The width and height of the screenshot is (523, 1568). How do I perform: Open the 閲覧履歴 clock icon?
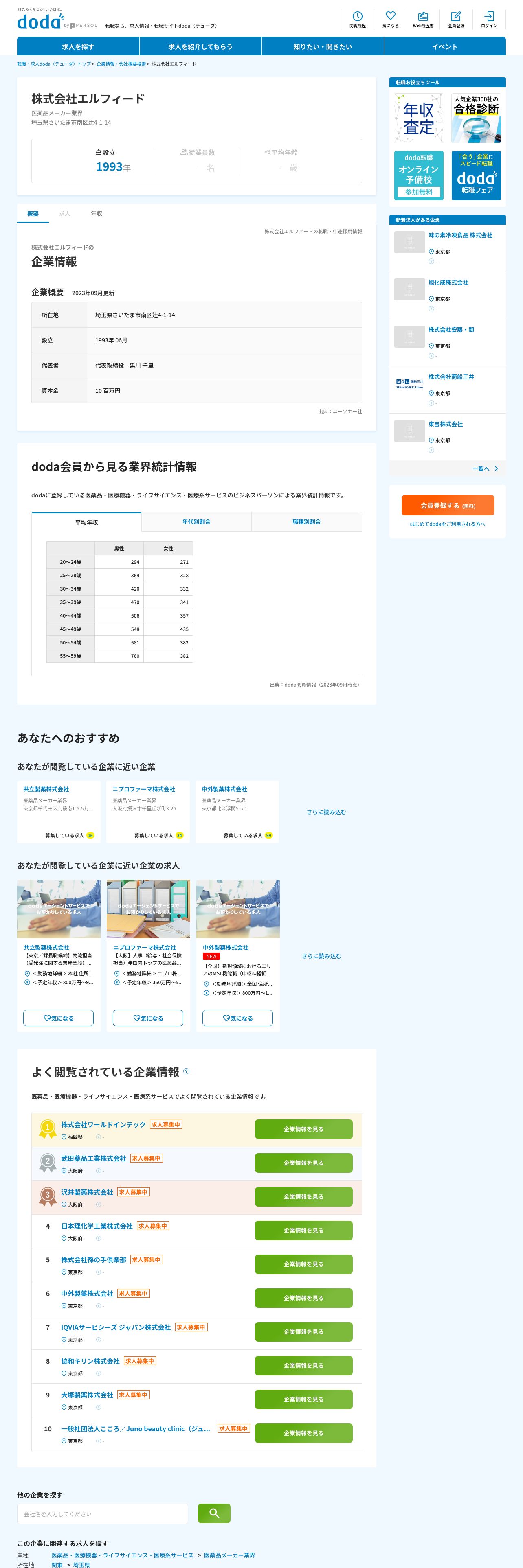357,20
